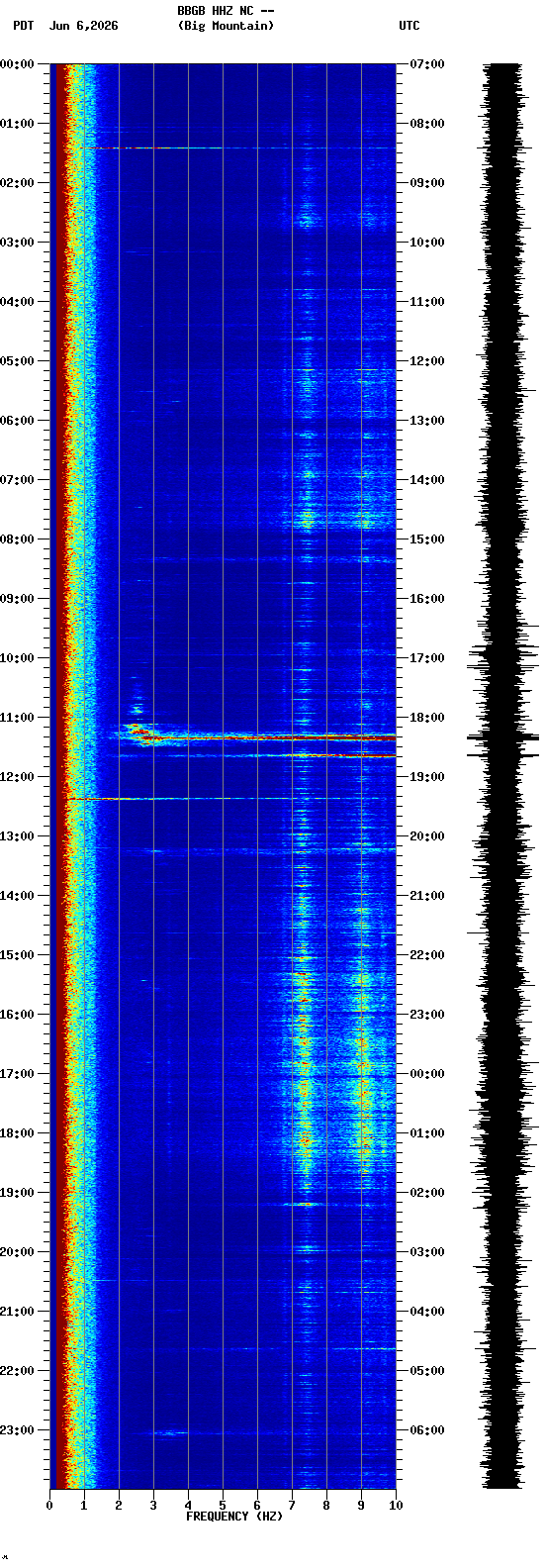Click the PDT time label 06:00

[17, 421]
